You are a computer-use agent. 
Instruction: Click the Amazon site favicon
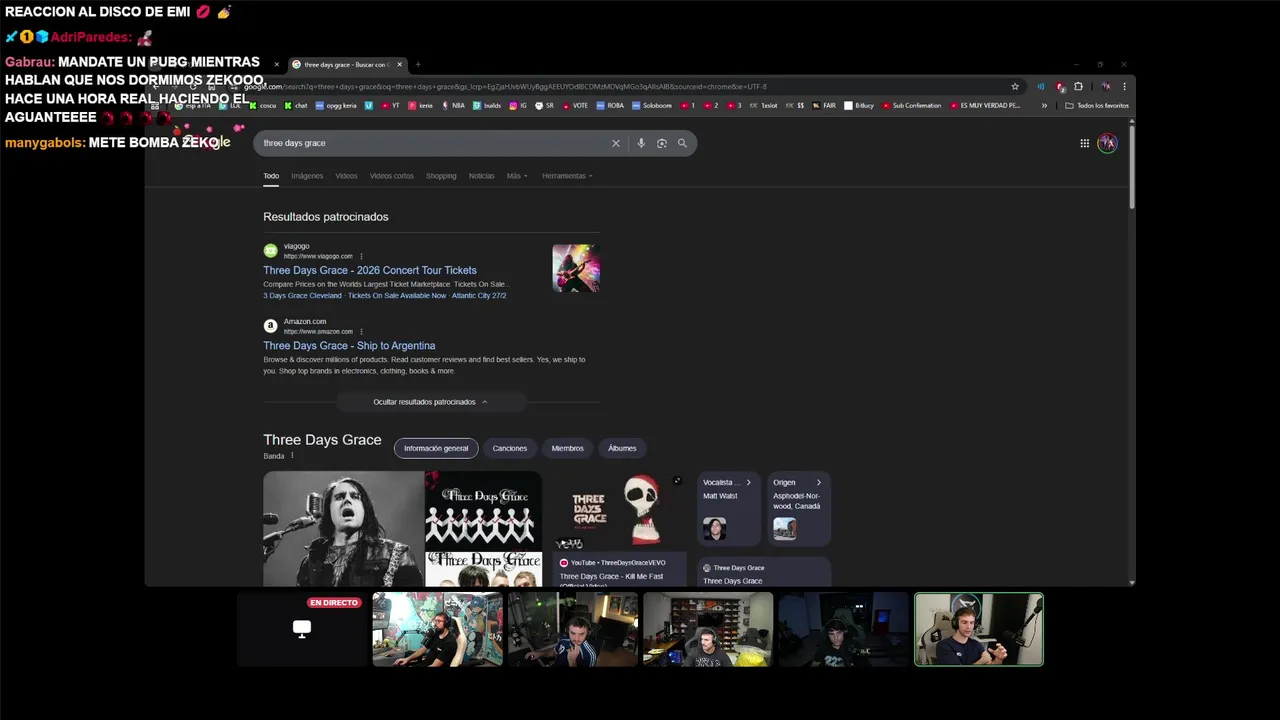click(x=270, y=326)
